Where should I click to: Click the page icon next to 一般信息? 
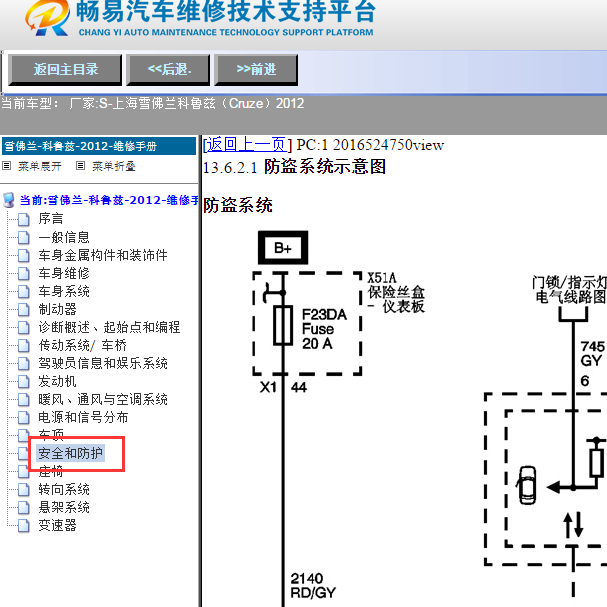24,237
